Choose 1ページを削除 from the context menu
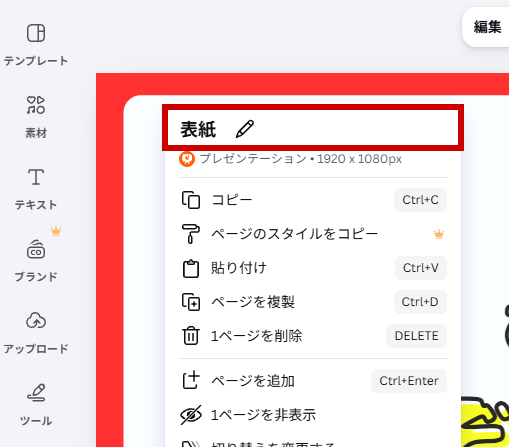The height and width of the screenshot is (447, 509). pos(313,336)
